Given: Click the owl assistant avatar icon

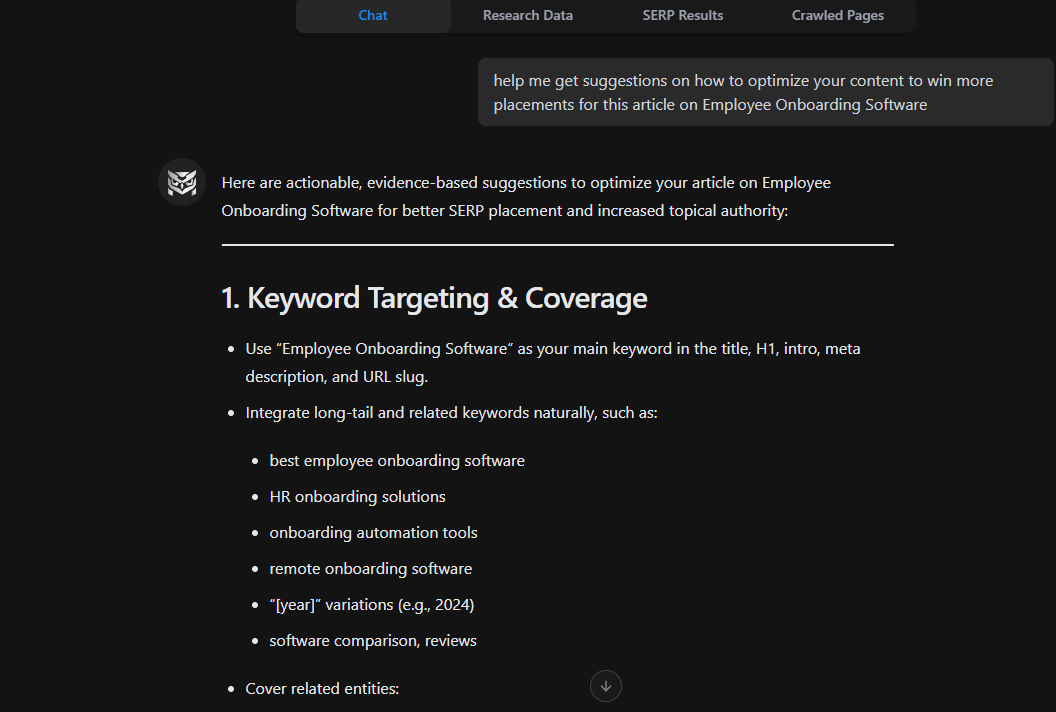Looking at the screenshot, I should pyautogui.click(x=181, y=182).
